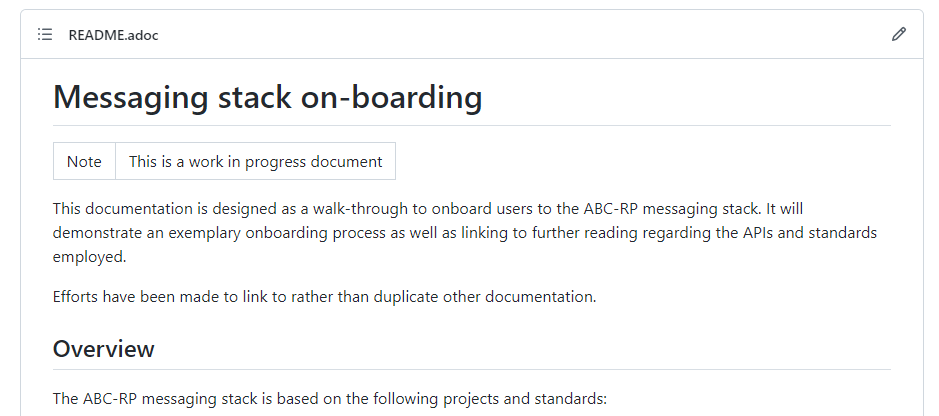This screenshot has height=416, width=939.
Task: Click the line about projects and standards
Action: pyautogui.click(x=330, y=398)
